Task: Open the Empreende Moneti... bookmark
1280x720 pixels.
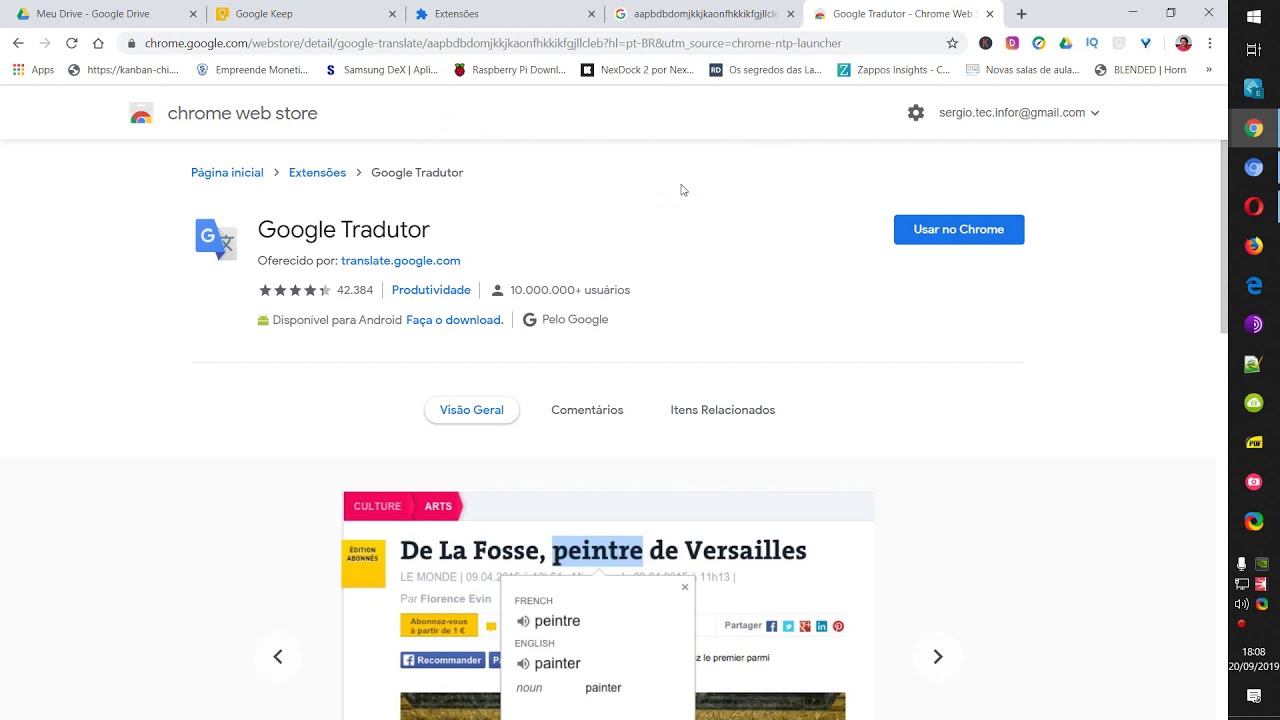Action: pos(253,70)
